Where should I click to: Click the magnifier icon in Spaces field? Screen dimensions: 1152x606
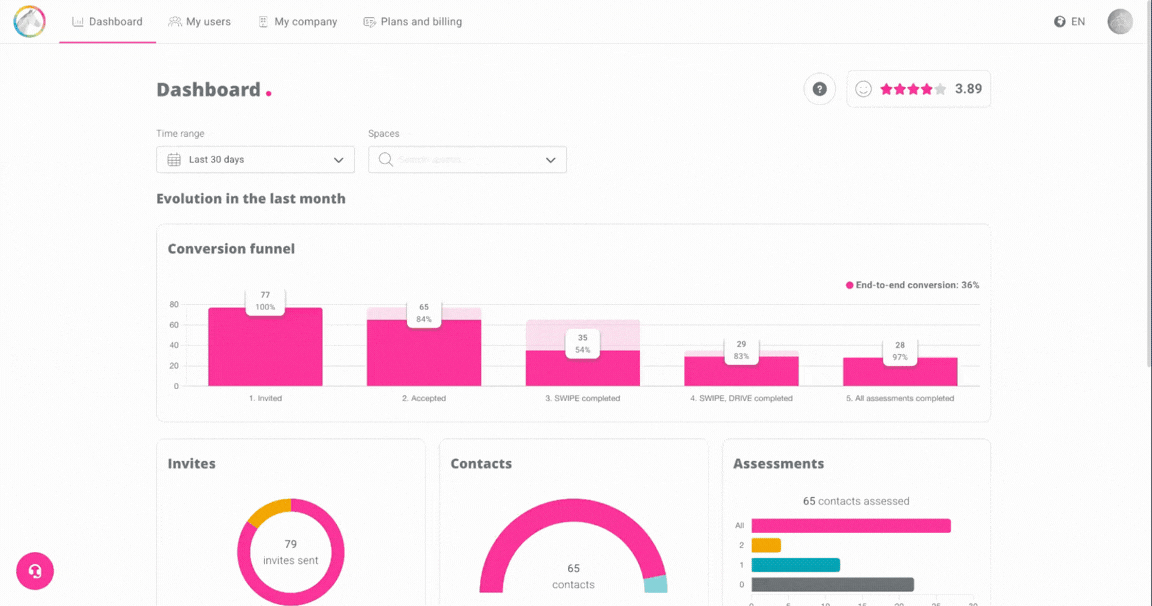[385, 160]
